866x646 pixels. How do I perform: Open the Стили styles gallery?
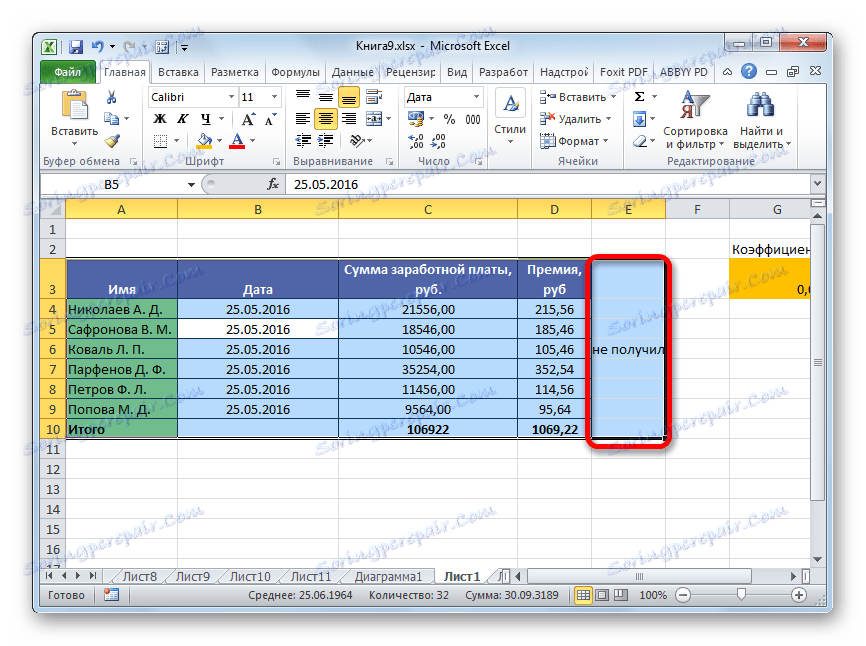pos(510,118)
